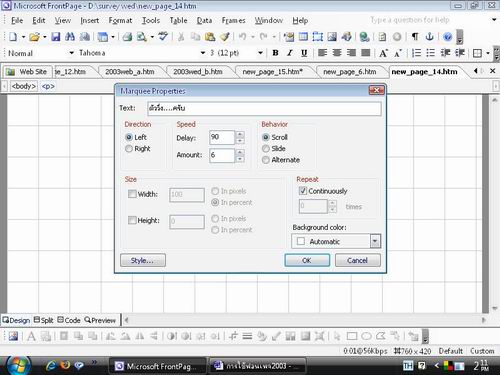Click the Bullets list icon
Viewport: 500px width, 375px height.
pyautogui.click(x=431, y=53)
